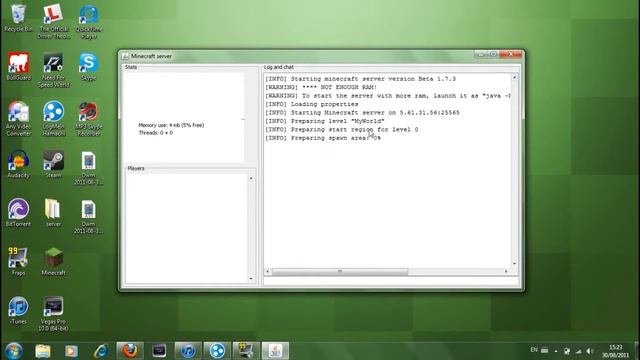Click the EN language indicator
This screenshot has height=360, width=640.
534,350
